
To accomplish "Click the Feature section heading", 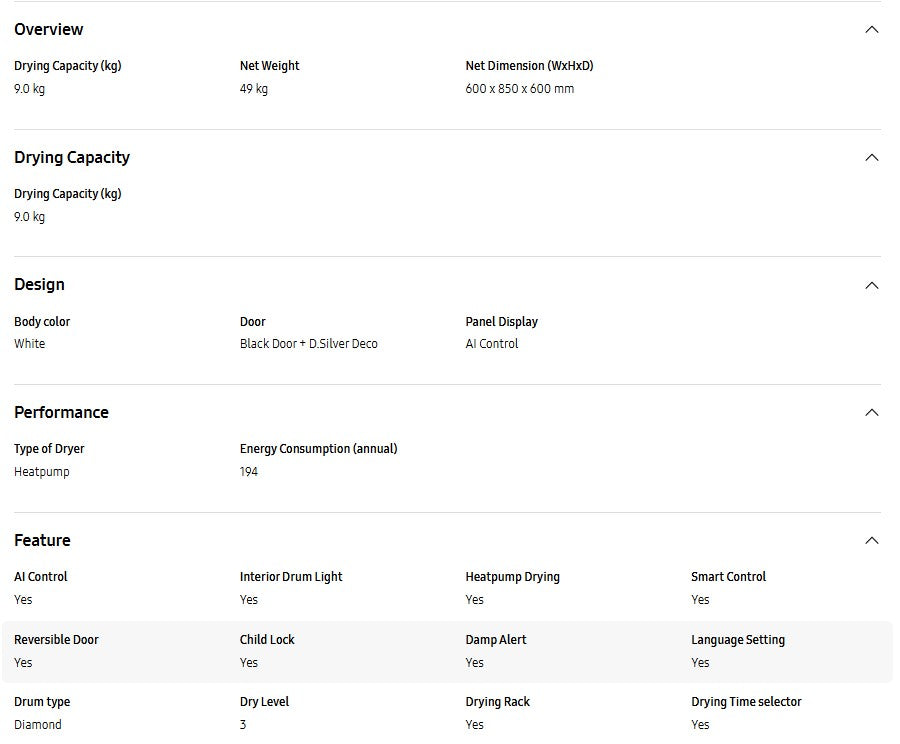I will click(x=42, y=541).
